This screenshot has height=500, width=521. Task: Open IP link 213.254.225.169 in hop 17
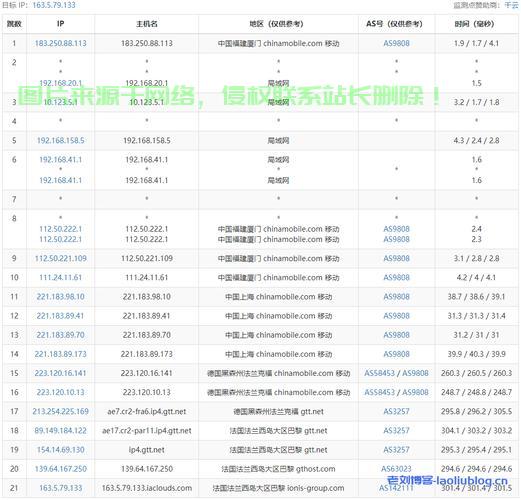click(x=61, y=411)
